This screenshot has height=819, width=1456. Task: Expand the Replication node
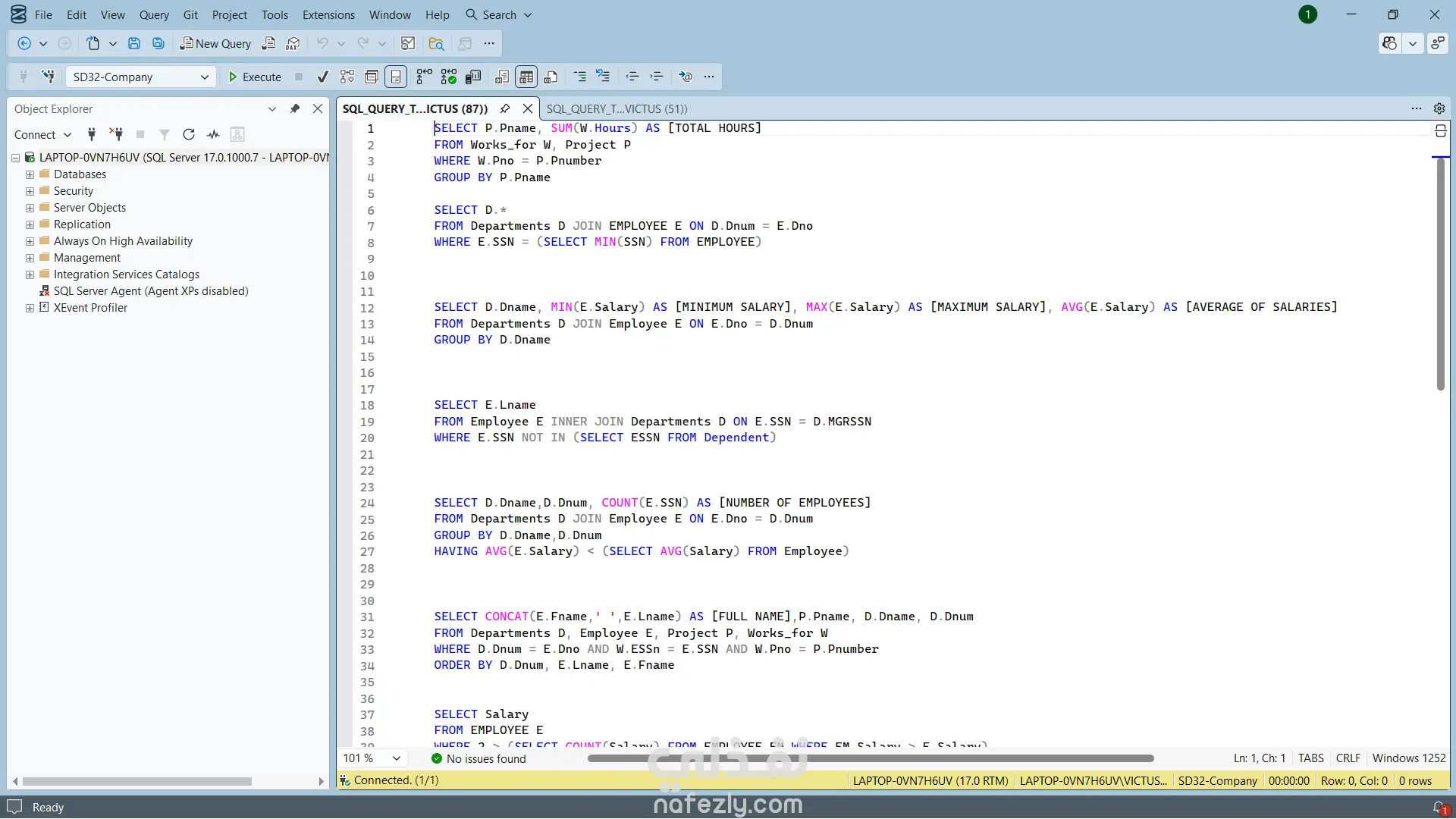30,224
